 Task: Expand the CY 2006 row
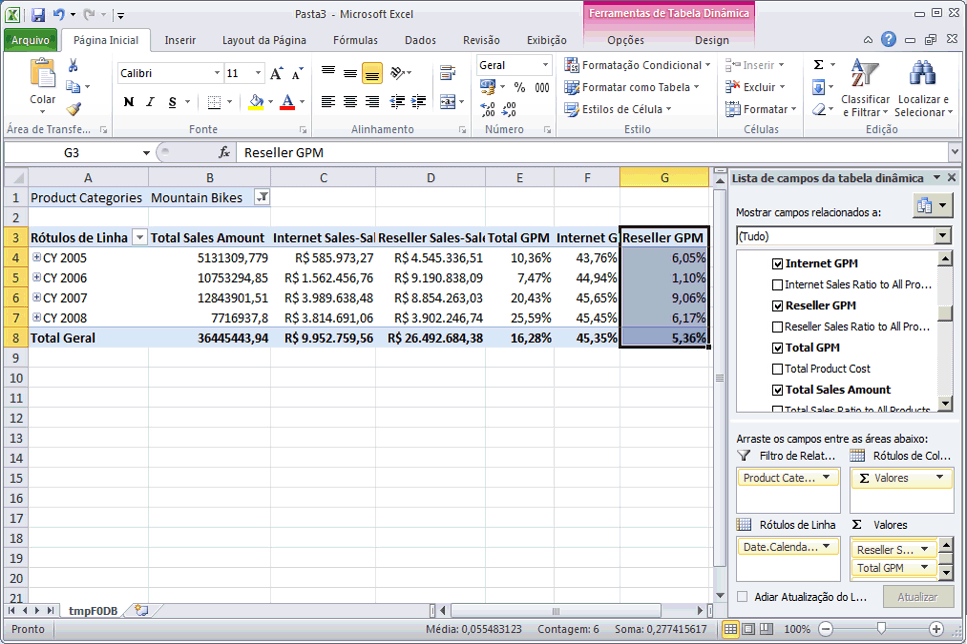pos(36,278)
